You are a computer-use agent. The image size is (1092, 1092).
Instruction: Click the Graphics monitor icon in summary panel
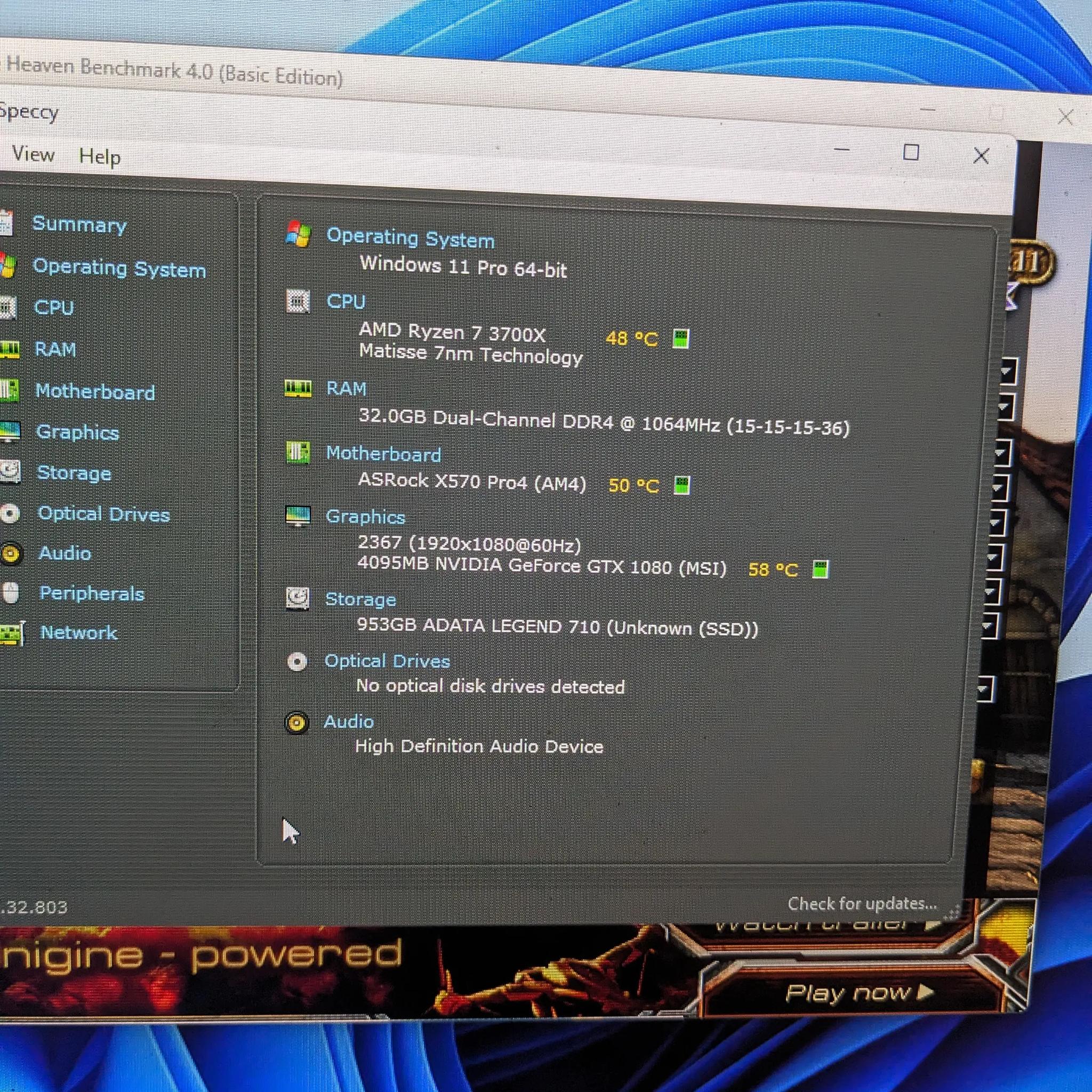pyautogui.click(x=298, y=516)
